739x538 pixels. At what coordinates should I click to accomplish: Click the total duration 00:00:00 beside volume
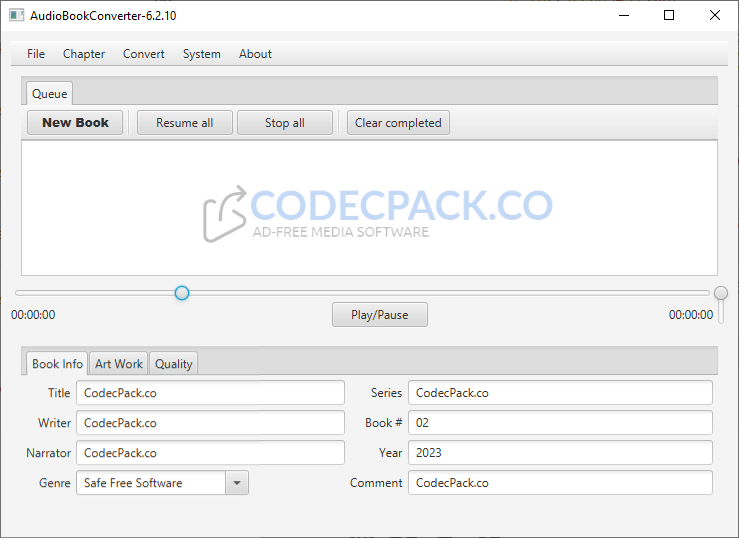pyautogui.click(x=691, y=315)
